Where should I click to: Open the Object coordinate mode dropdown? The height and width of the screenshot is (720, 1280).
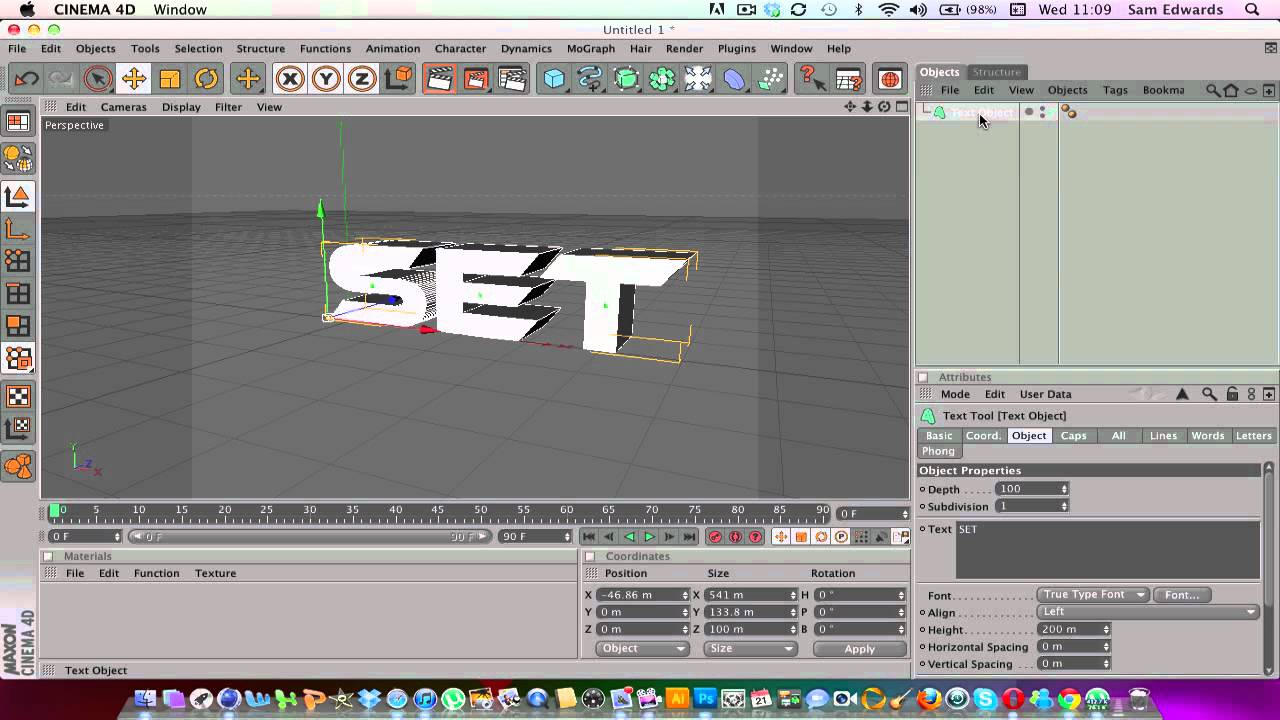click(643, 648)
